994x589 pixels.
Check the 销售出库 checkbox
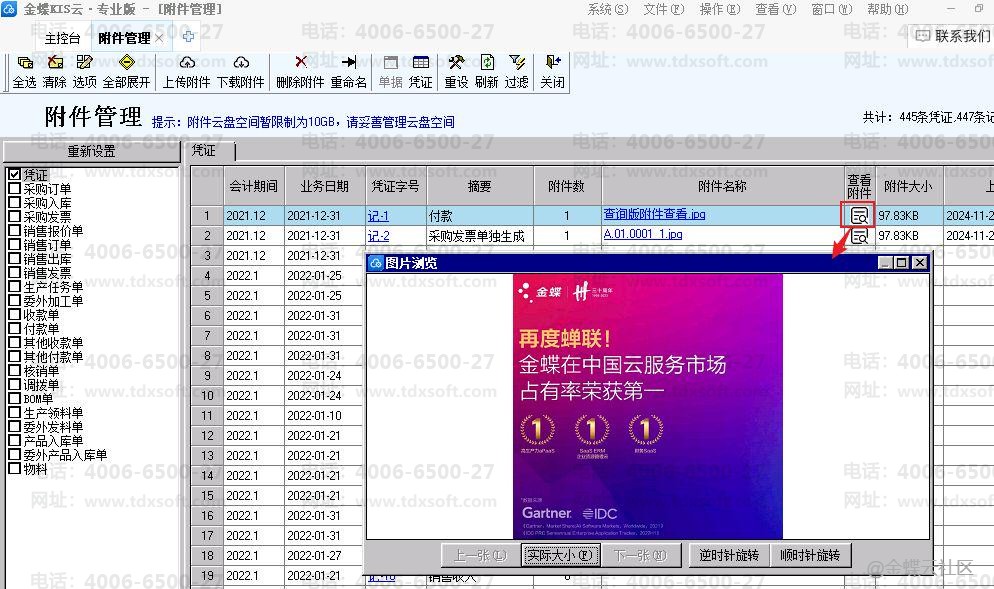click(x=15, y=257)
